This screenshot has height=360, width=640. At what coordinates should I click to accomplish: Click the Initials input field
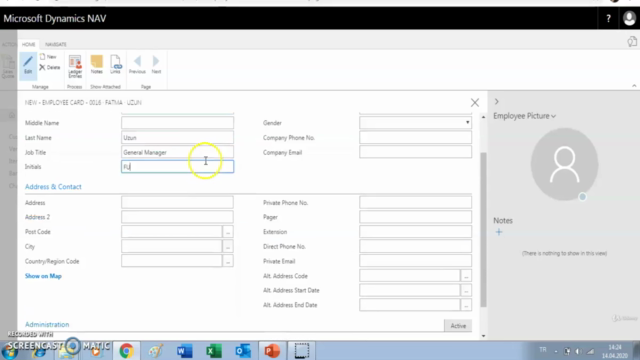pos(178,167)
